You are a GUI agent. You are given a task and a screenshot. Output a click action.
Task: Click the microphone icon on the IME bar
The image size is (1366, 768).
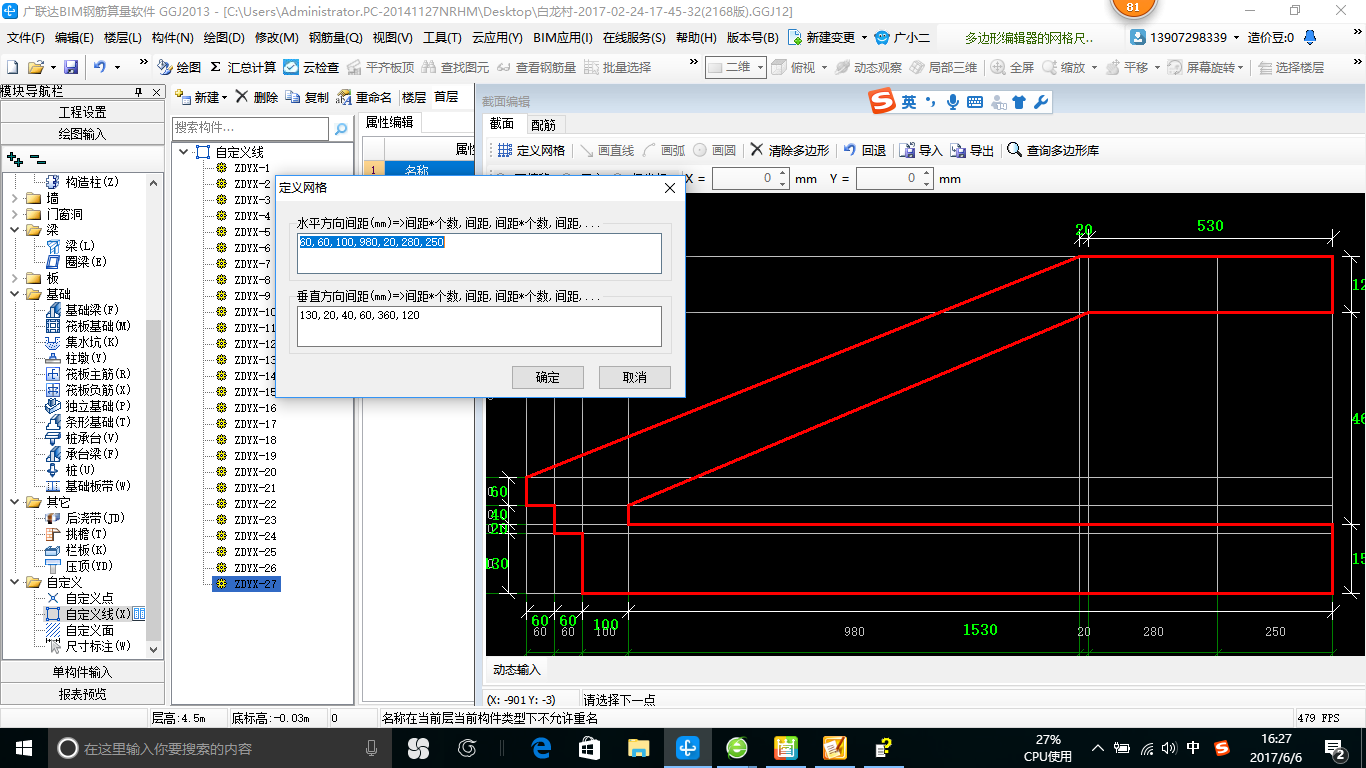953,102
